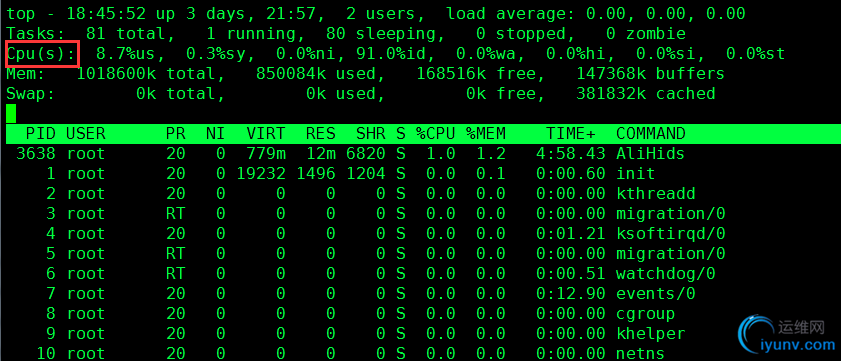Select the khelper command name
Screen dimensions: 841x361
651,334
